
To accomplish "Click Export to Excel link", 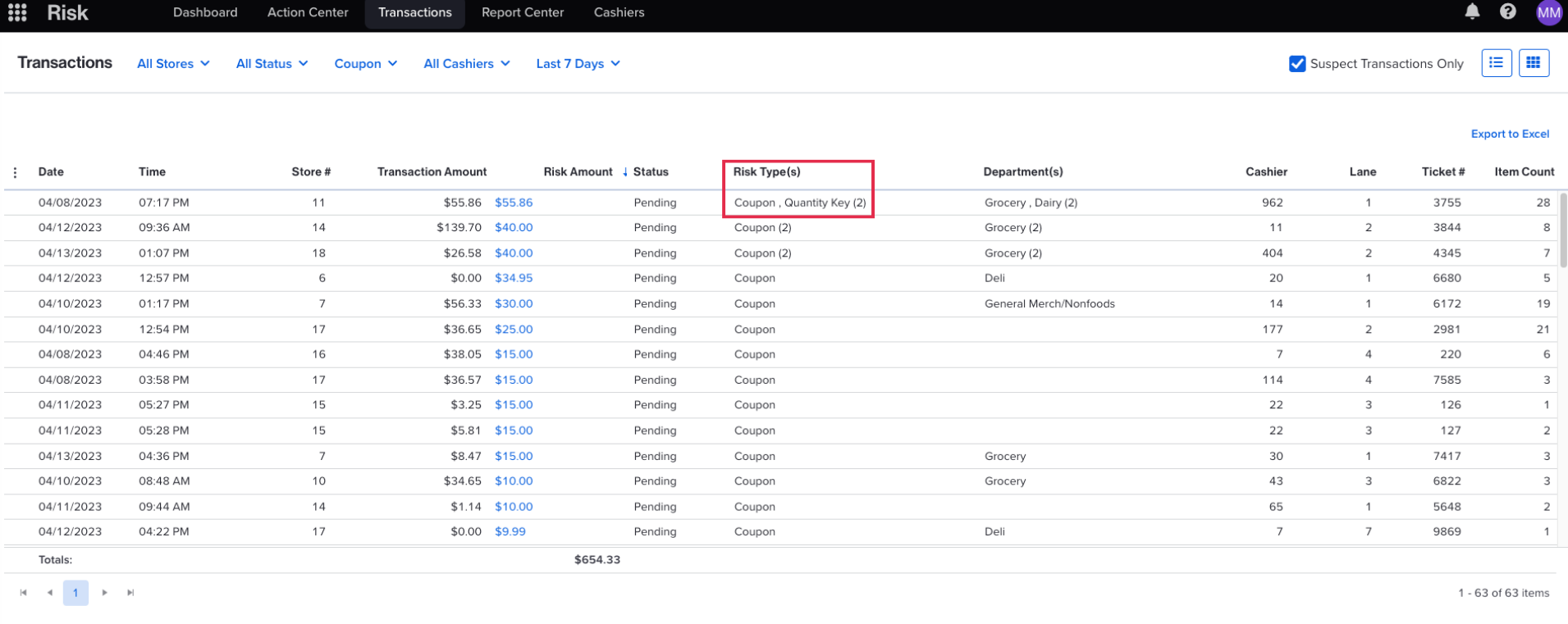I will pyautogui.click(x=1509, y=134).
